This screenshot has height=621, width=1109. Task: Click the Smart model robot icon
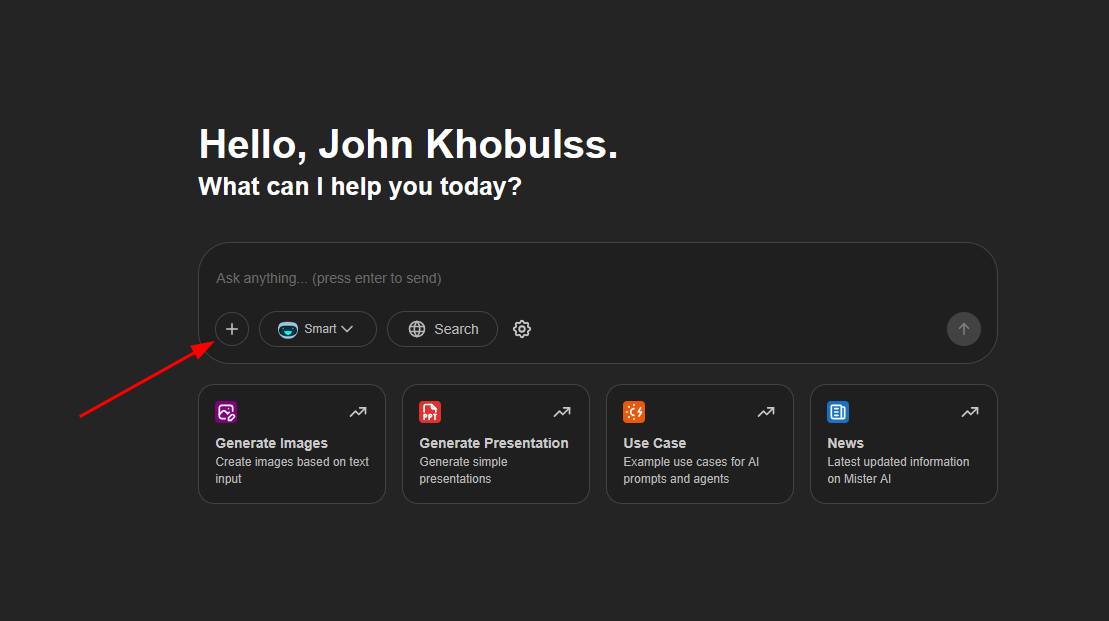pyautogui.click(x=288, y=329)
